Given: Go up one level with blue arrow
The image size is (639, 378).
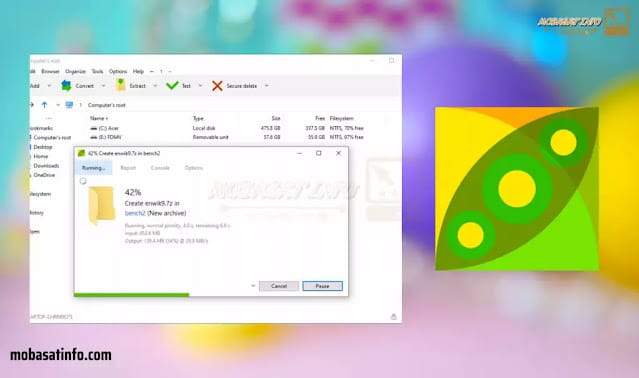Looking at the screenshot, I should click(44, 105).
